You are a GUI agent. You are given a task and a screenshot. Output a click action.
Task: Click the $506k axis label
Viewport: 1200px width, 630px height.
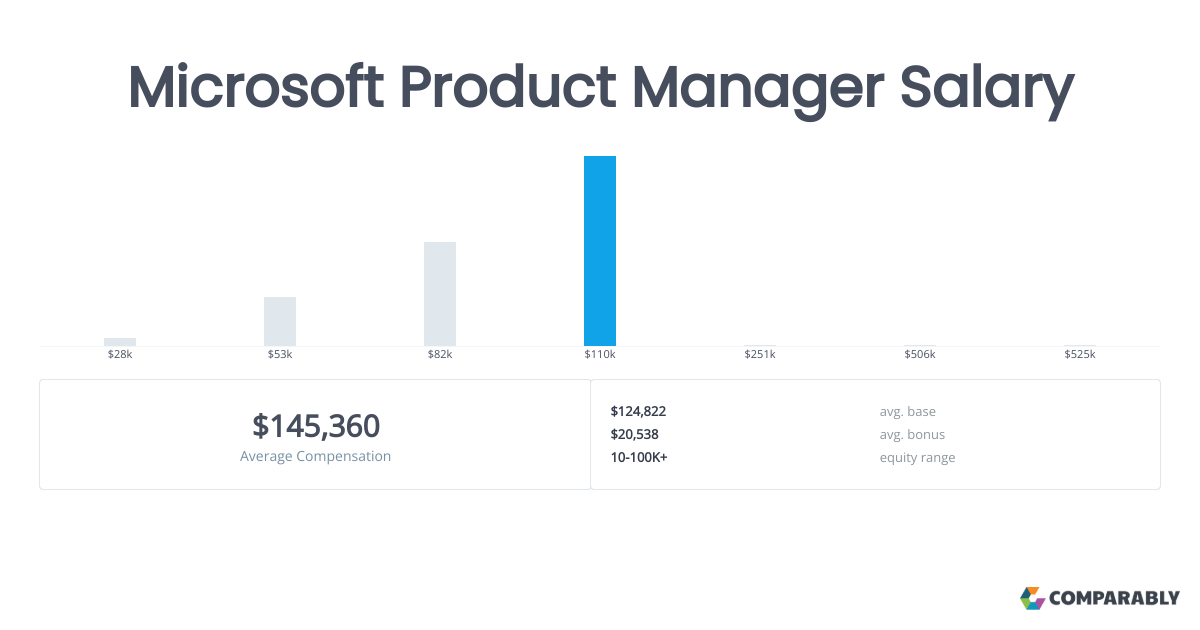pyautogui.click(x=920, y=355)
